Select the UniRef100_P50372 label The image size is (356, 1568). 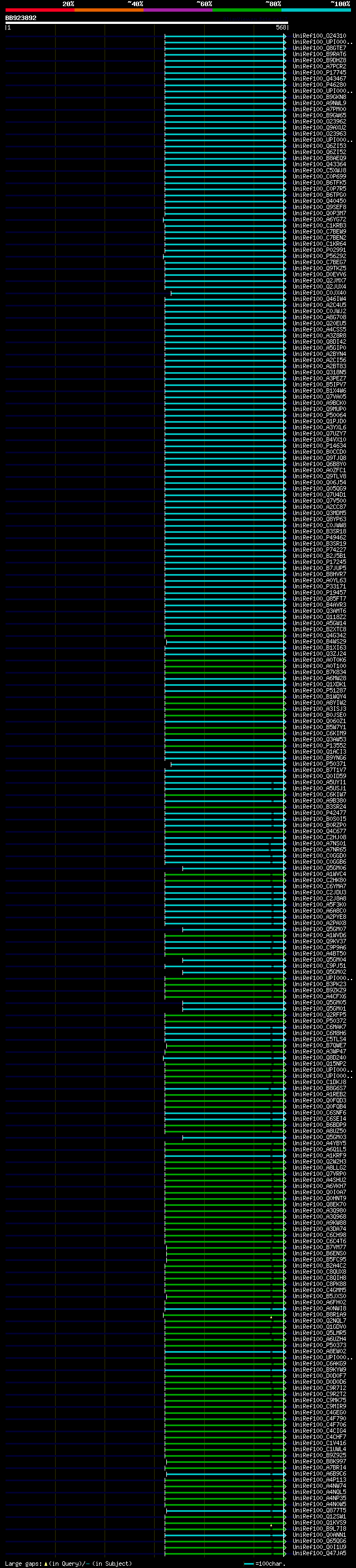click(319, 1021)
